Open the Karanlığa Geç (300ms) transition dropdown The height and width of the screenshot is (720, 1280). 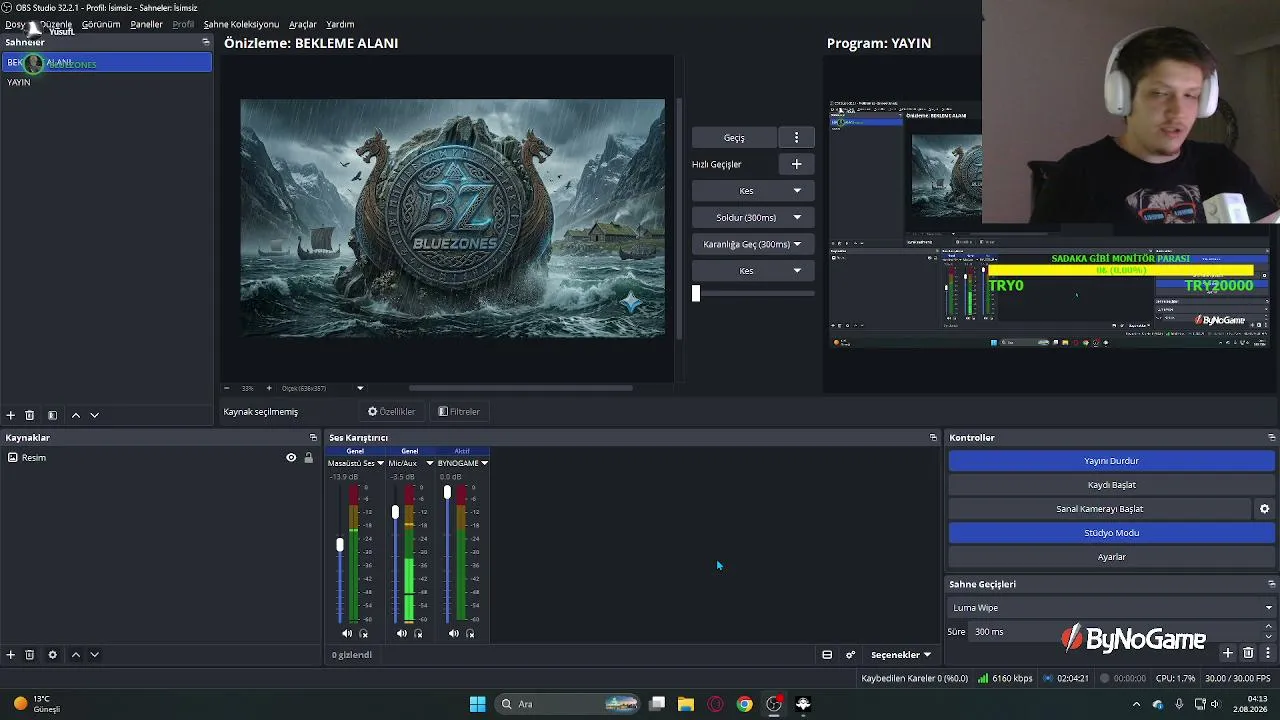point(752,244)
